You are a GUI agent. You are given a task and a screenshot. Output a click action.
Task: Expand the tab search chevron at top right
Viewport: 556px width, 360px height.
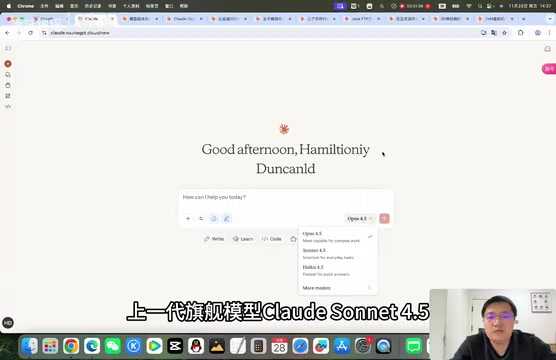tap(550, 19)
